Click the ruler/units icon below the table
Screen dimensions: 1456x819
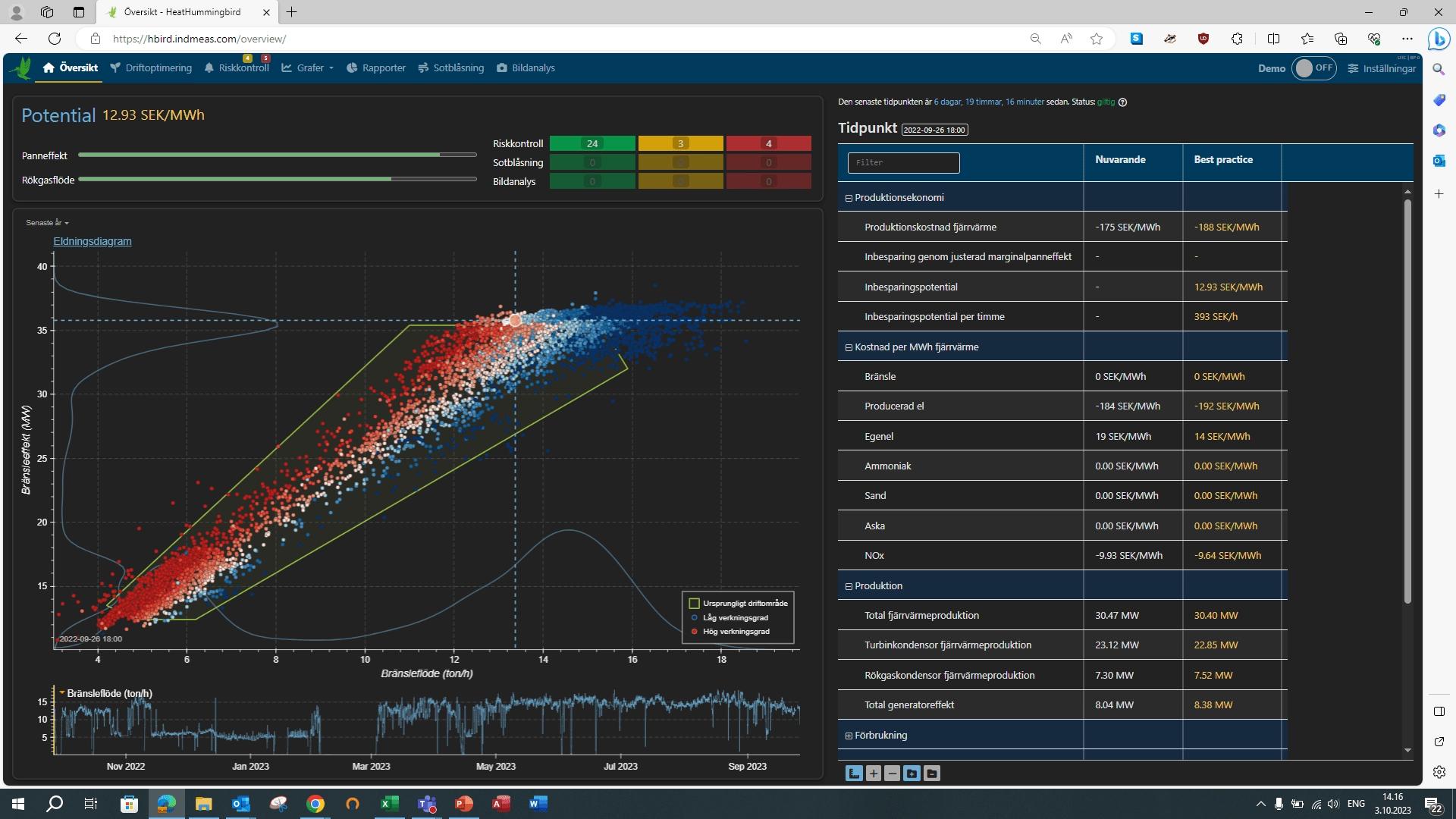click(x=854, y=773)
